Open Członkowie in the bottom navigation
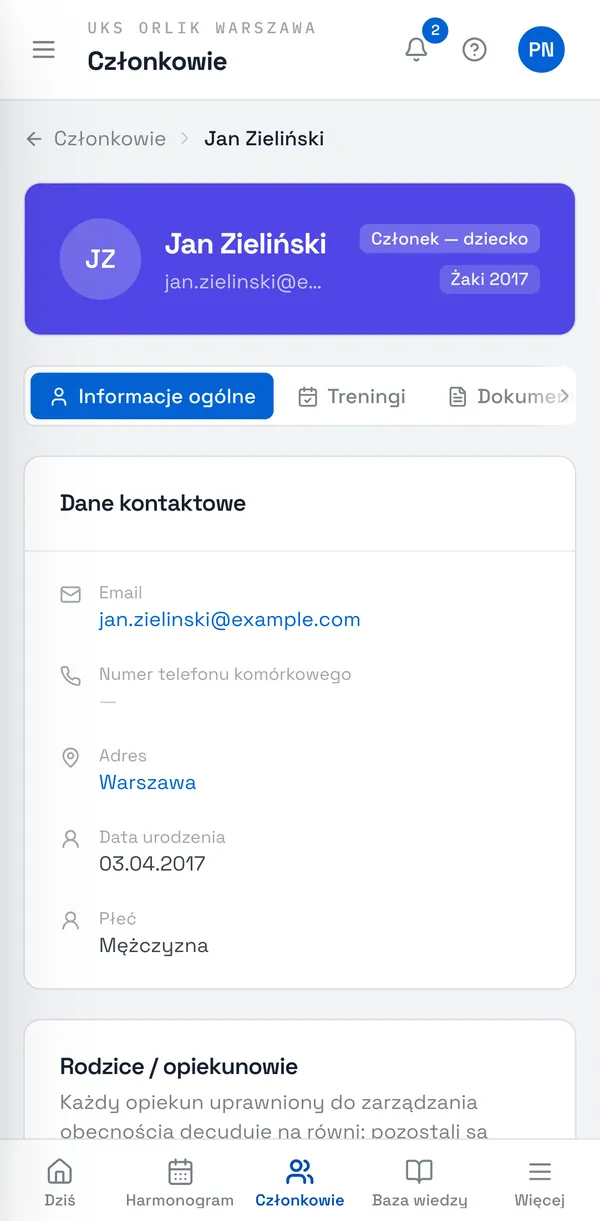The height and width of the screenshot is (1221, 600). [300, 1183]
